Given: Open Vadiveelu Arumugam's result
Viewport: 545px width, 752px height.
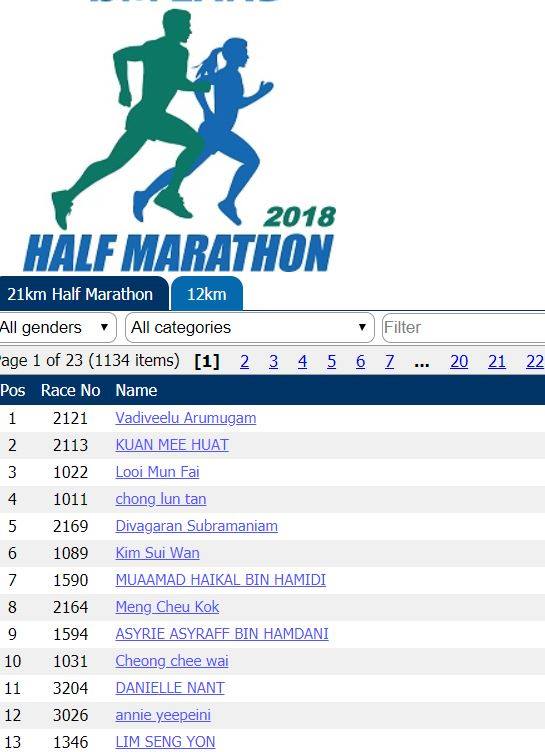Looking at the screenshot, I should tap(186, 418).
